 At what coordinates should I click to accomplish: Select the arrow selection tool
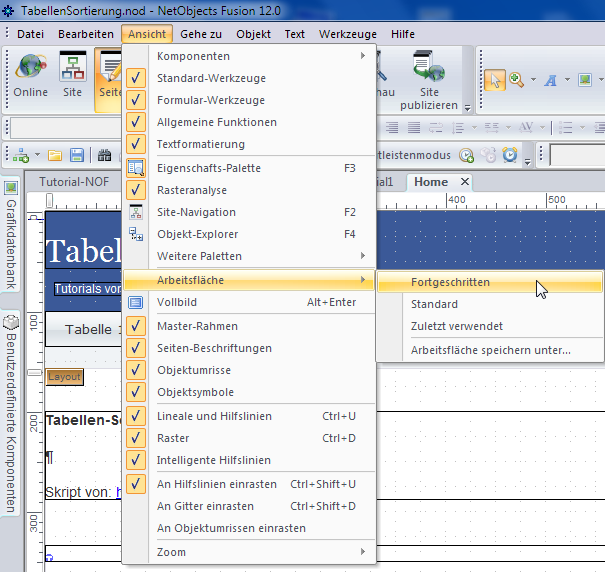494,80
